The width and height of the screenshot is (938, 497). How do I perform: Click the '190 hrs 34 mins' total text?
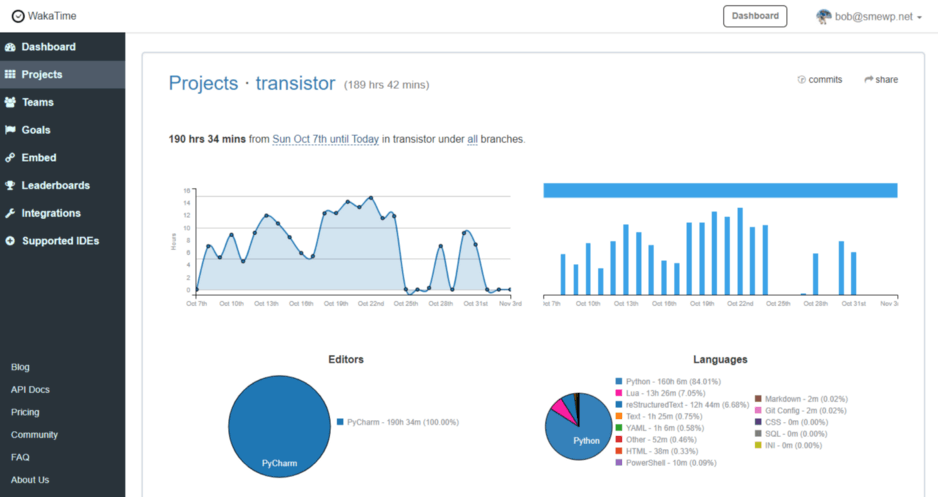207,139
